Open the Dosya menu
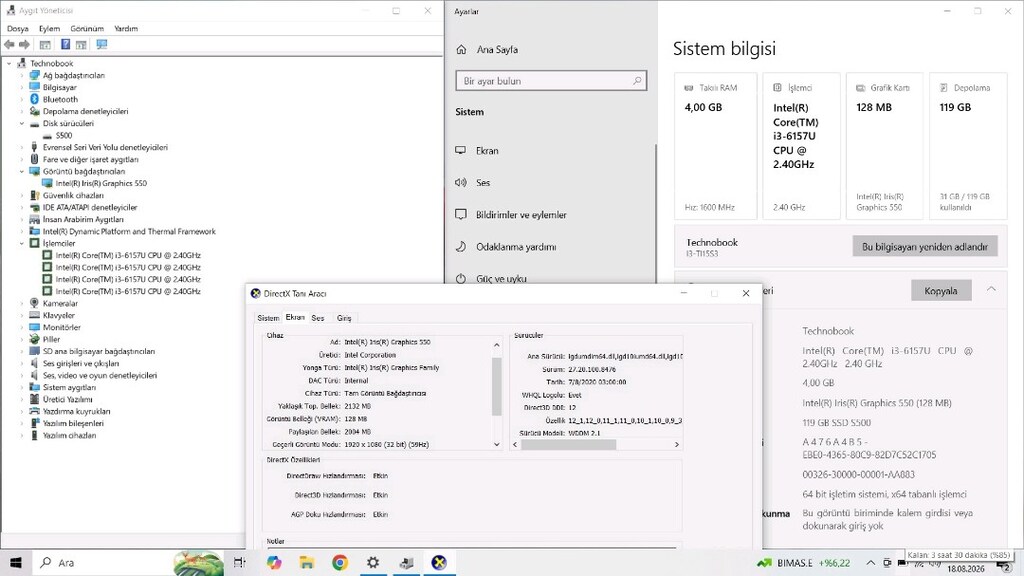 click(18, 29)
